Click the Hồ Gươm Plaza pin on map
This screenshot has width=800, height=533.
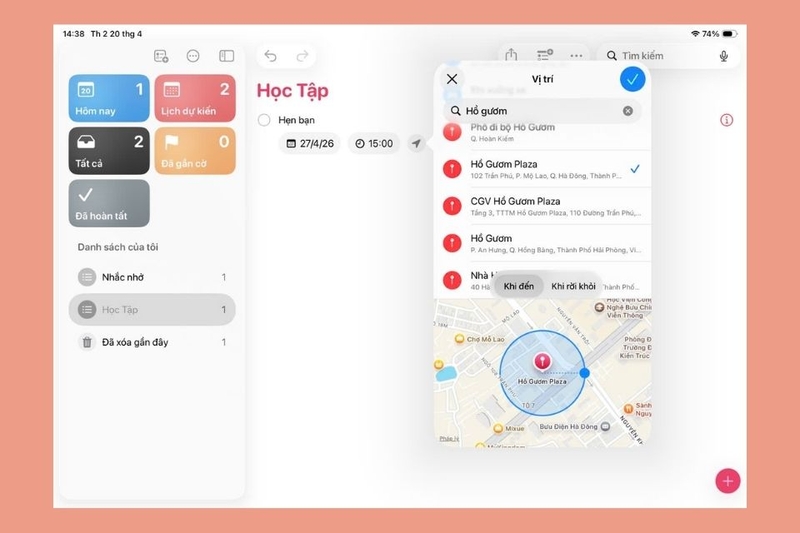[542, 361]
